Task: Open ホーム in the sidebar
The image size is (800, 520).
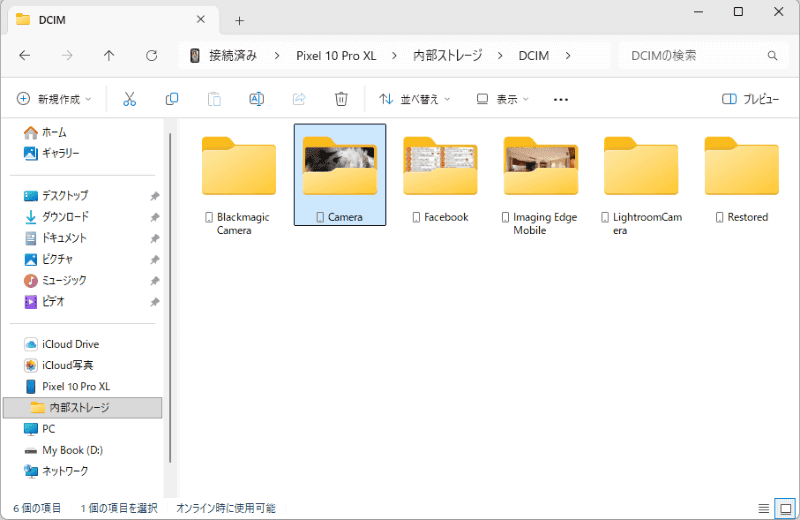Action: [45, 132]
